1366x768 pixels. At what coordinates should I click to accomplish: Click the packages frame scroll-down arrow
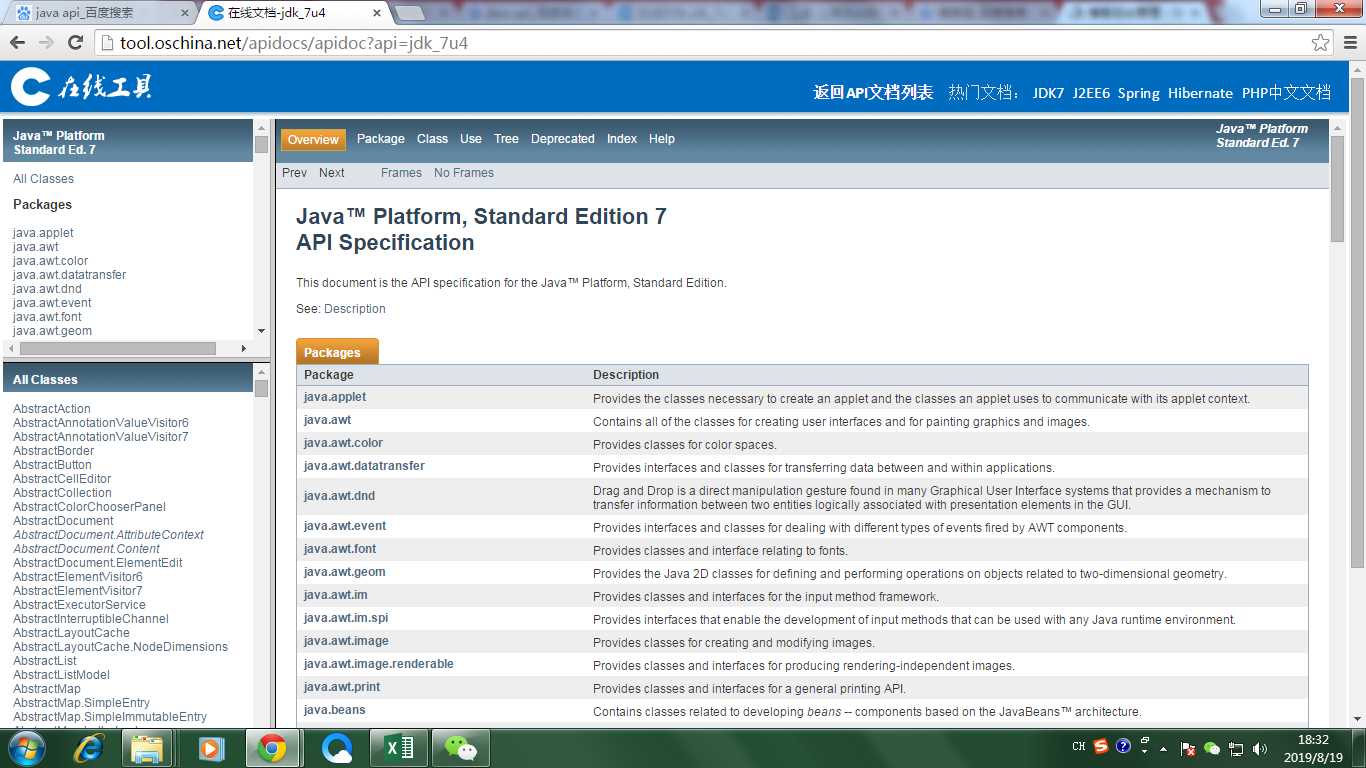point(261,331)
